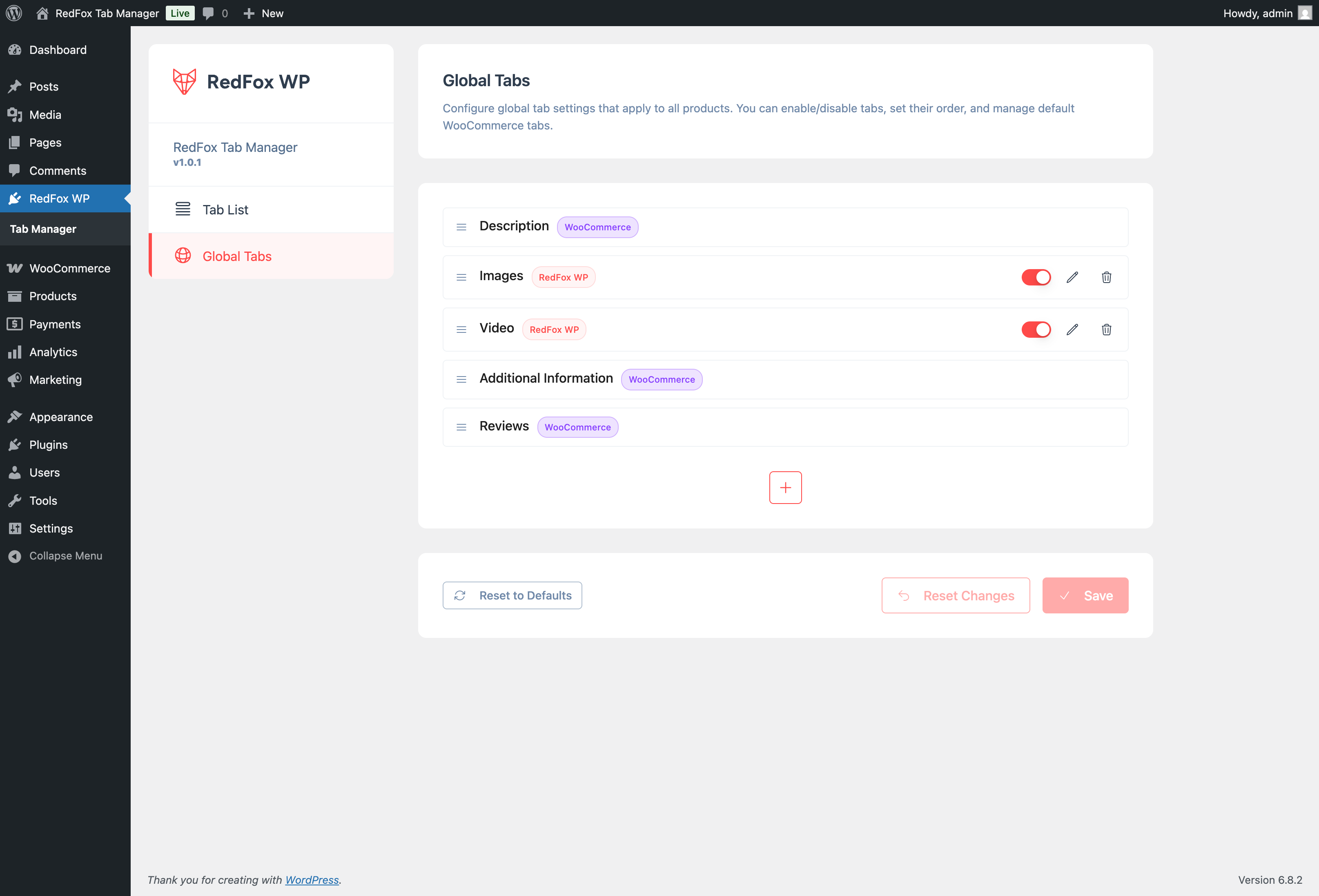Click the Reviews tab label

click(504, 426)
